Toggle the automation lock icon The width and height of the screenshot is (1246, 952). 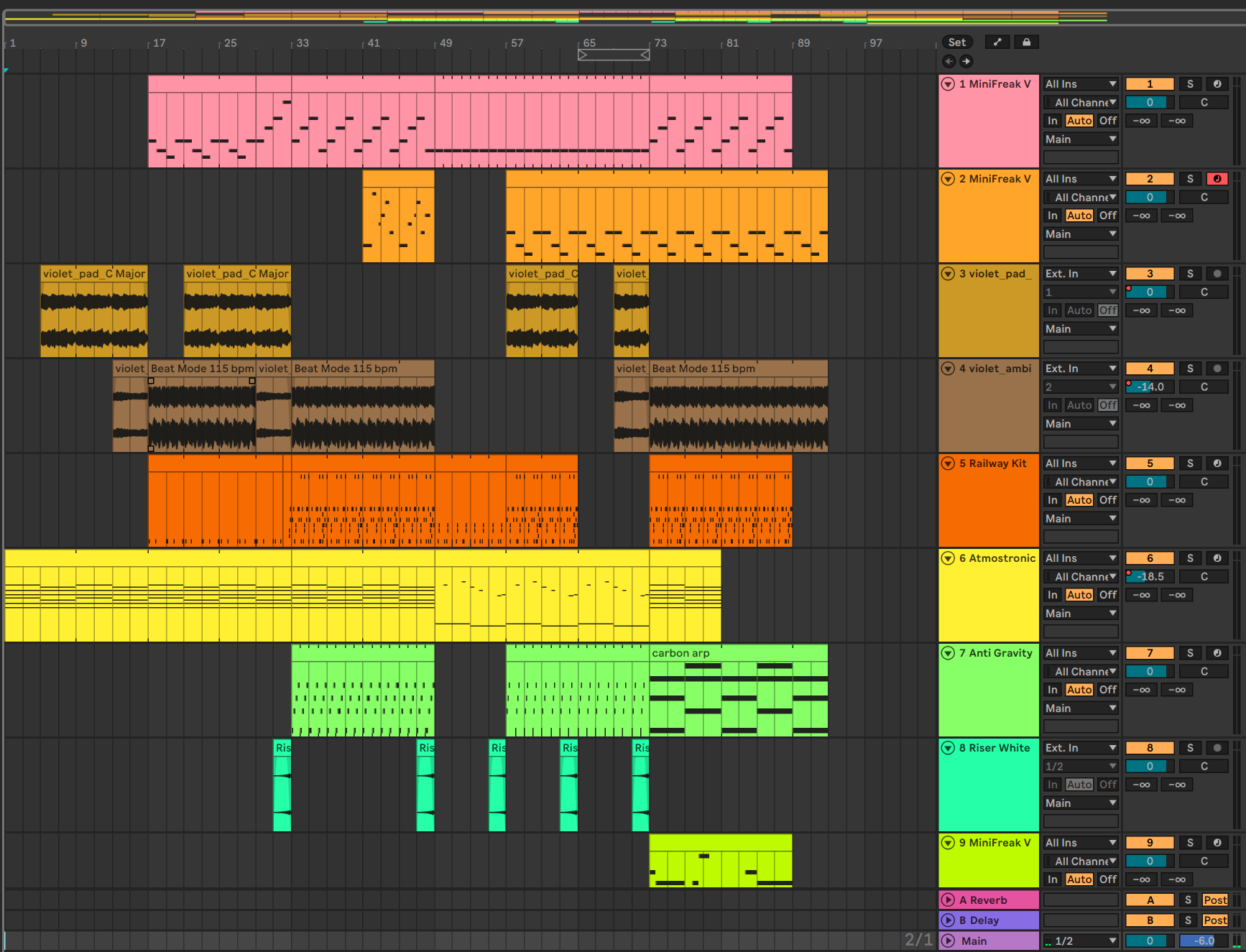click(x=1026, y=42)
